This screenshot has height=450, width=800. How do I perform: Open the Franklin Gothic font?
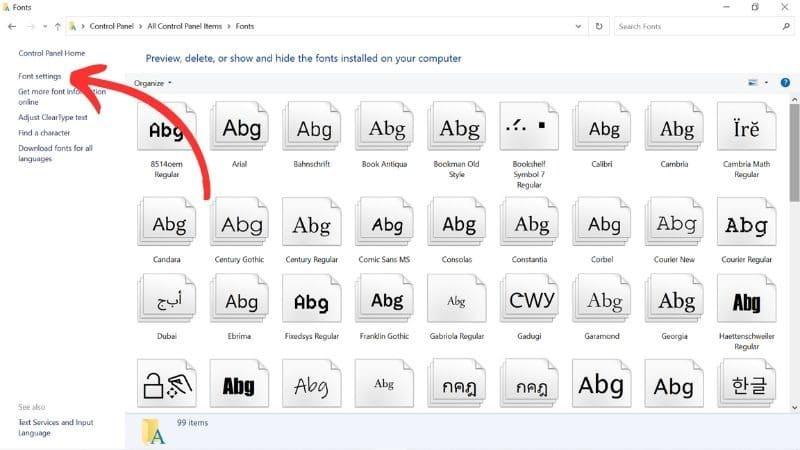(384, 299)
